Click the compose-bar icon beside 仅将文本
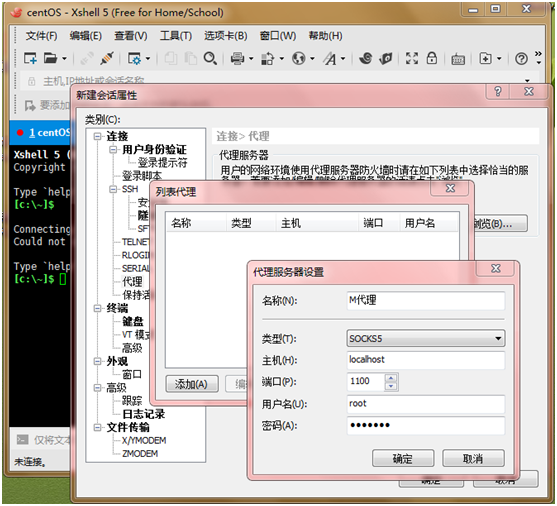This screenshot has width=557, height=506. [22, 440]
